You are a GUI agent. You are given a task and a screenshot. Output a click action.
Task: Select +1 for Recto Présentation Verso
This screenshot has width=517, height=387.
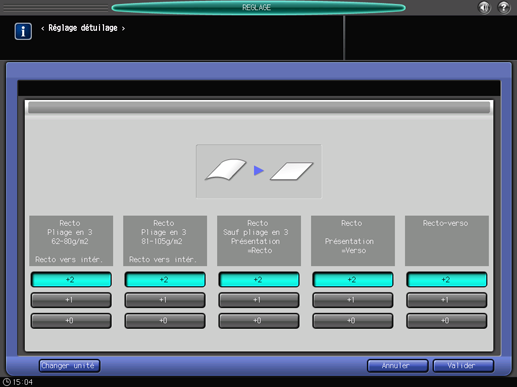tap(353, 300)
